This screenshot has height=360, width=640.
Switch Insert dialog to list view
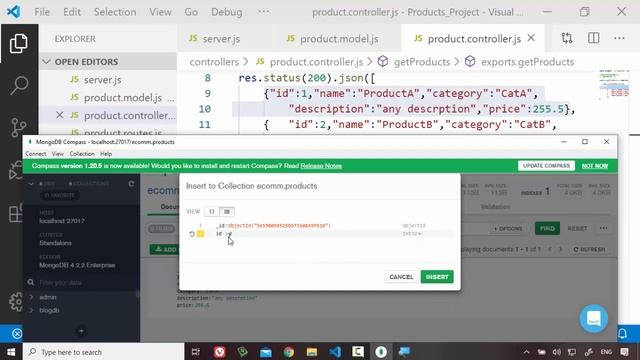click(x=227, y=211)
